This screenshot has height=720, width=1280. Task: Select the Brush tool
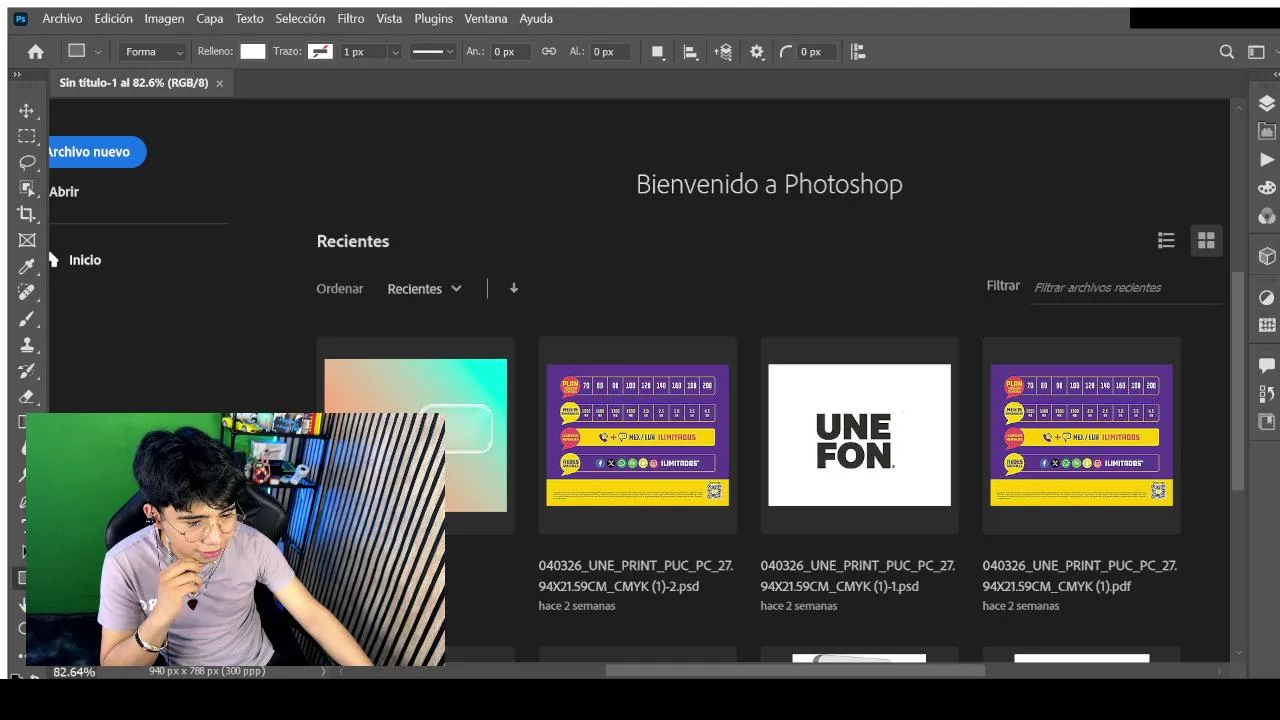27,318
